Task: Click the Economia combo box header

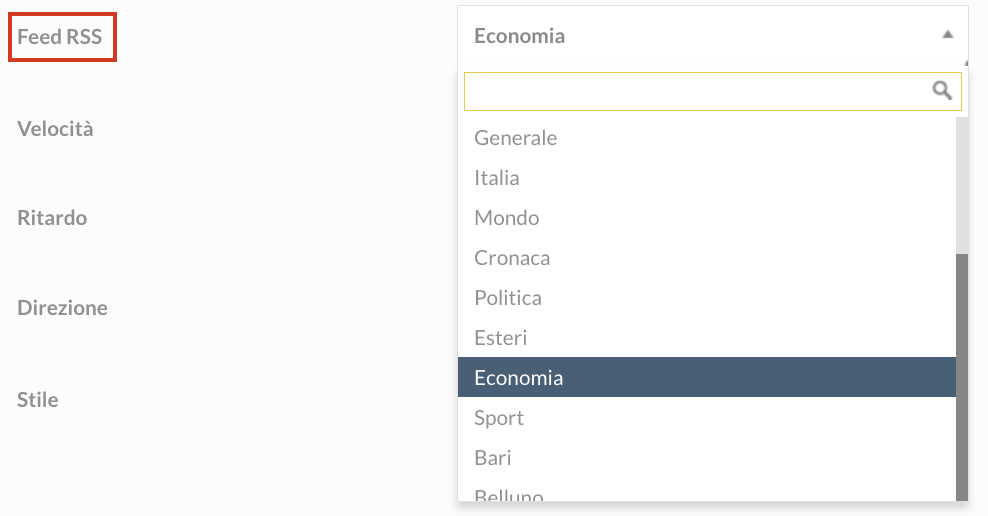Action: click(713, 36)
